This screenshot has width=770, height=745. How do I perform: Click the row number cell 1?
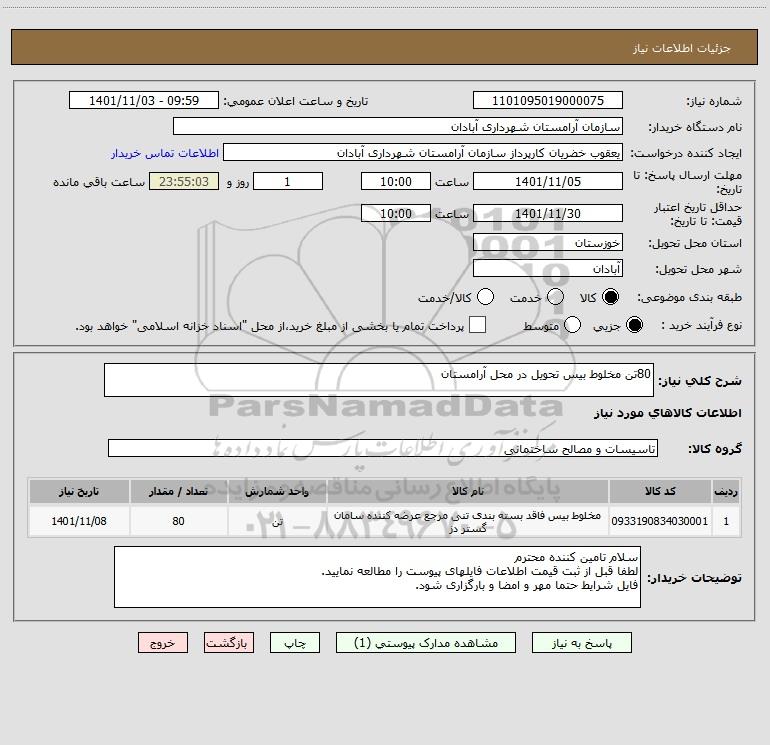(x=726, y=521)
